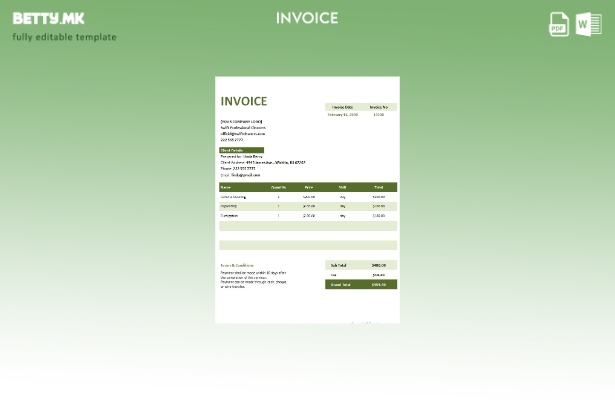Click the Price column header in table
Screen dimensions: 615x400
pos(309,187)
